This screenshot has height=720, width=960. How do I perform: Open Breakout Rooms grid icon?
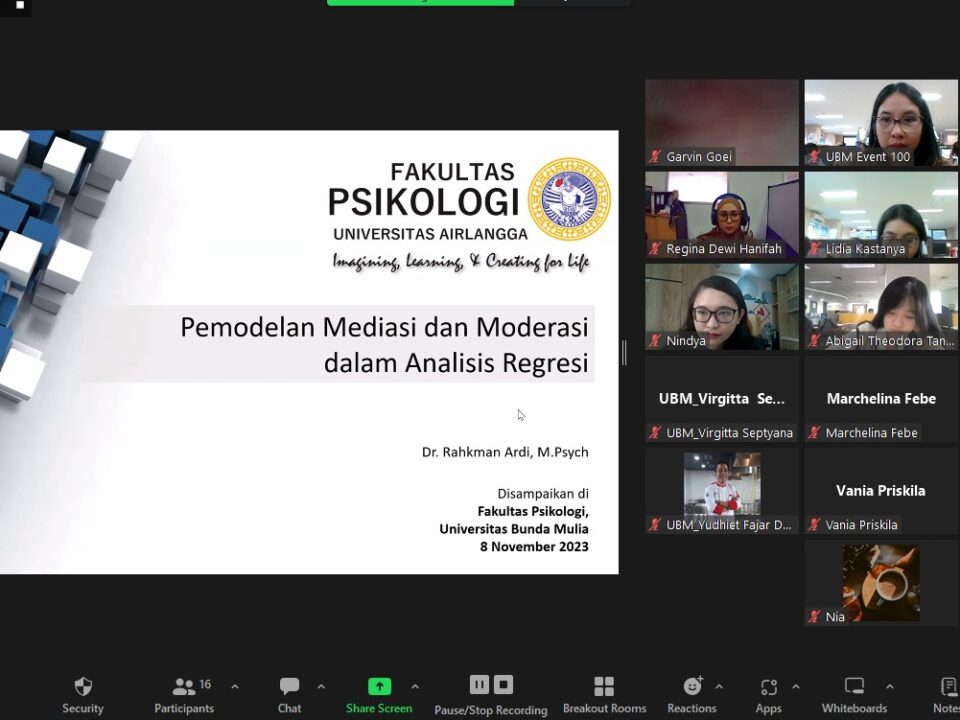tap(604, 686)
